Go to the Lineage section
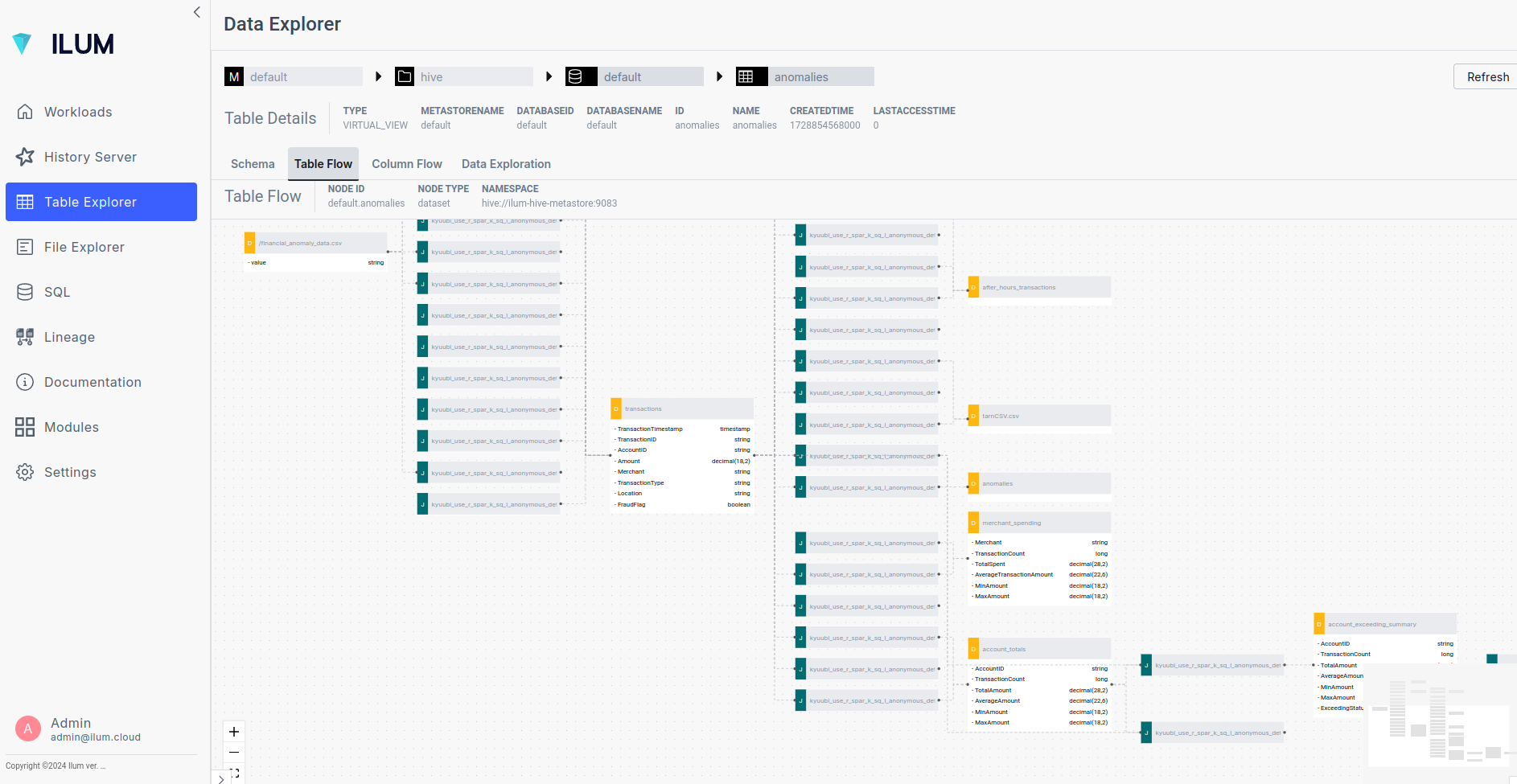Image resolution: width=1517 pixels, height=784 pixels. click(x=69, y=337)
